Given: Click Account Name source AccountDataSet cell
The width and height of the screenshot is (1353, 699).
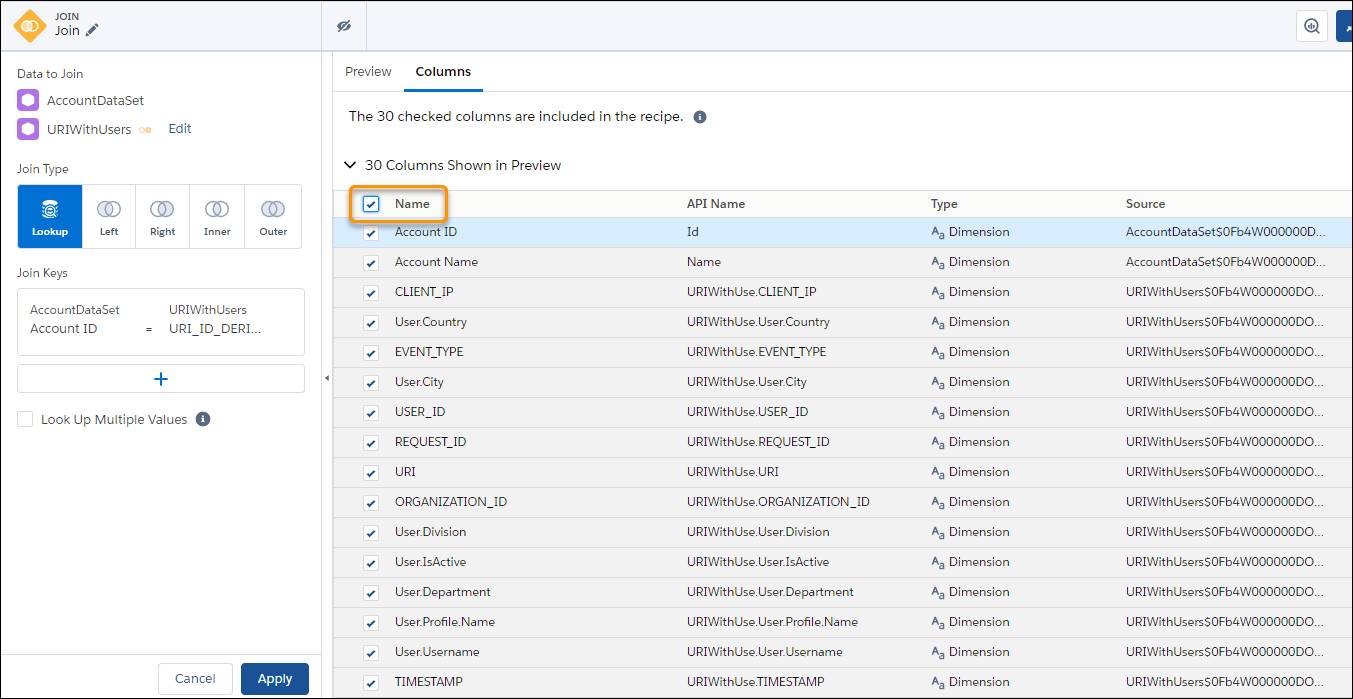Looking at the screenshot, I should (x=1226, y=262).
